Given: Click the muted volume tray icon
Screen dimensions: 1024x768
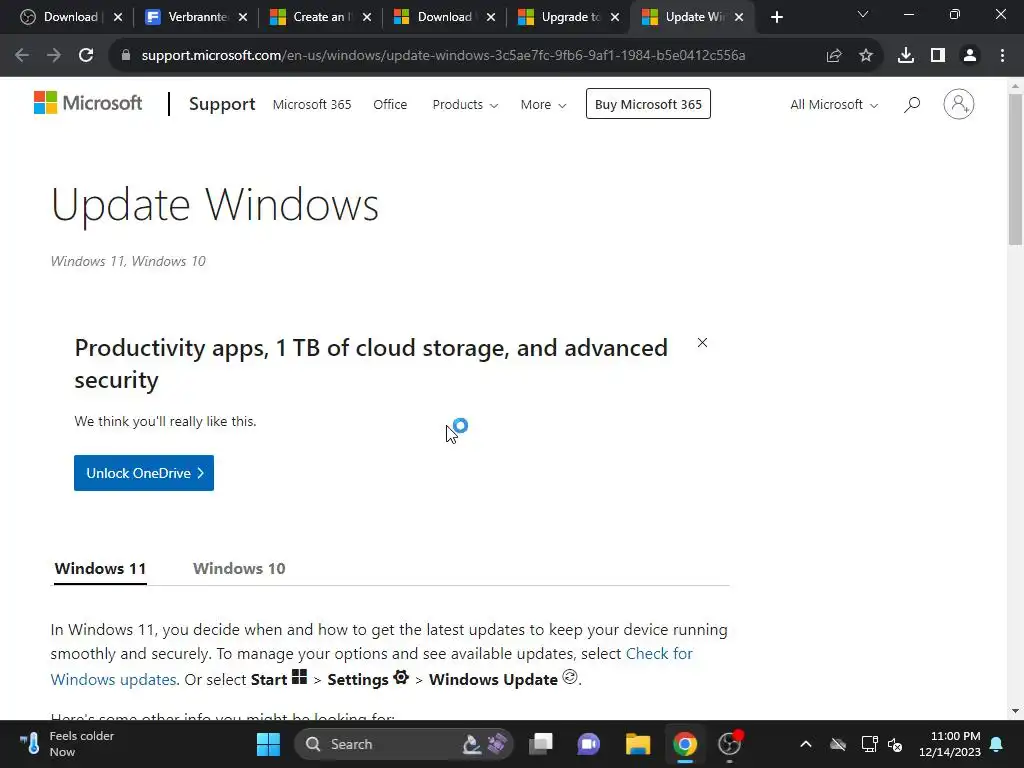Looking at the screenshot, I should point(895,744).
